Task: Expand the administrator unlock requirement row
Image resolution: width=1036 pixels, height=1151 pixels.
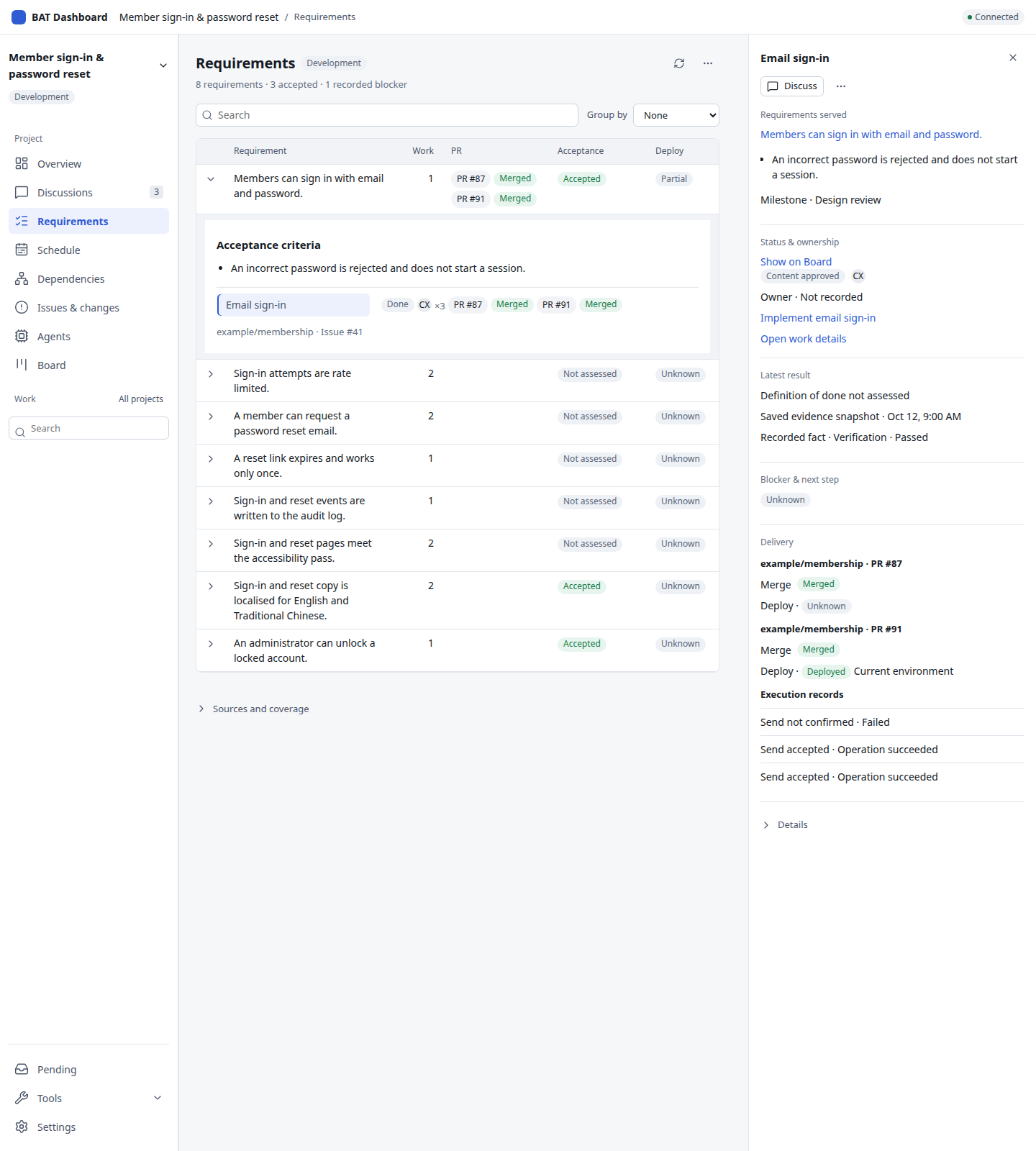Action: [211, 644]
